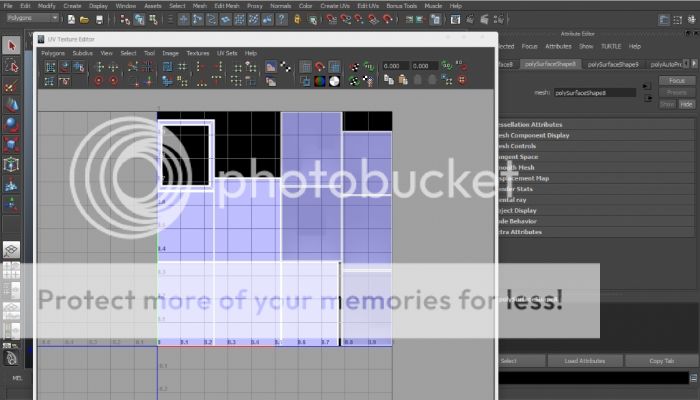The height and width of the screenshot is (400, 700).
Task: Click the checker dim-image icon in the UV editor
Action: click(286, 67)
